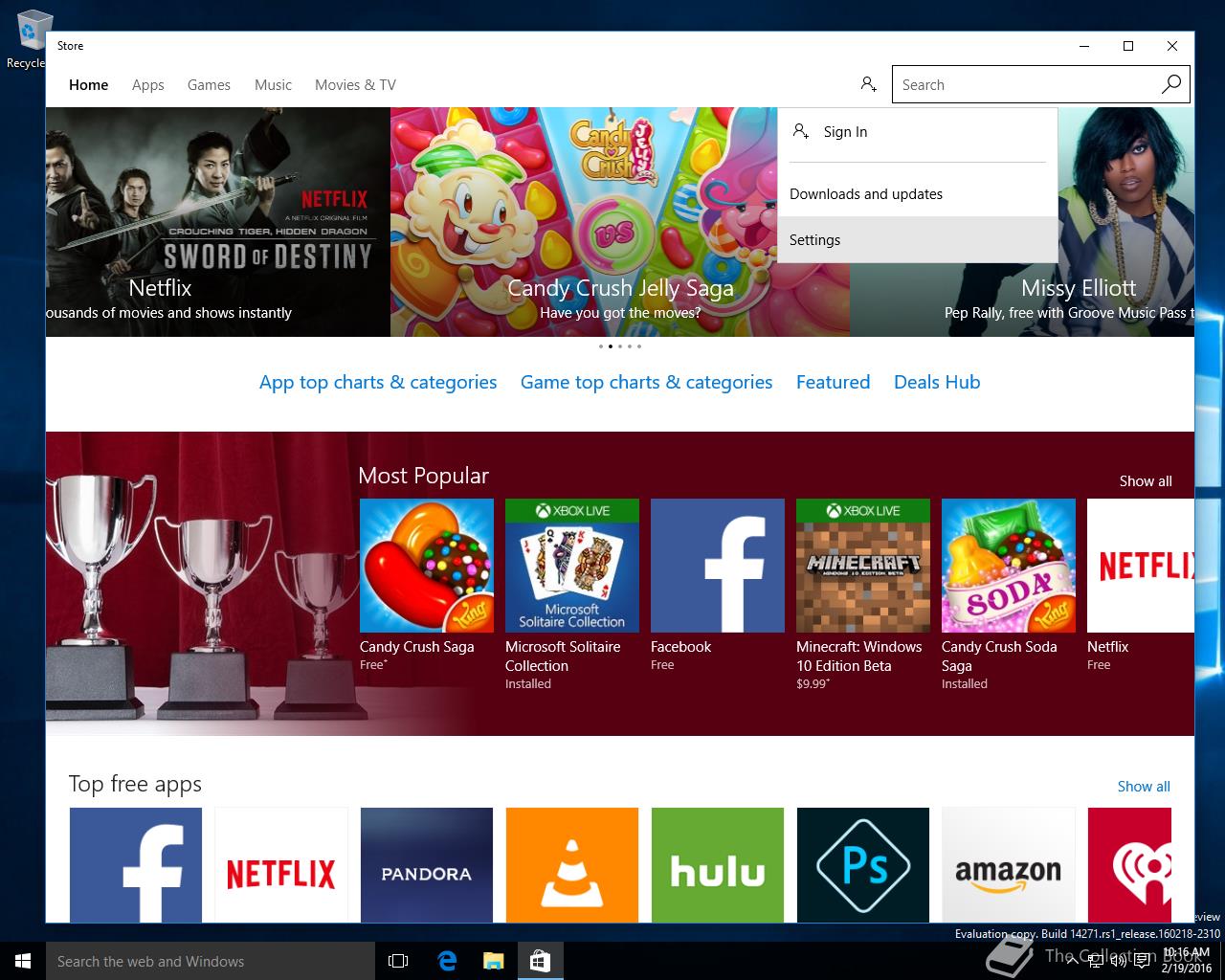Open File Explorer from the taskbar

click(x=493, y=961)
